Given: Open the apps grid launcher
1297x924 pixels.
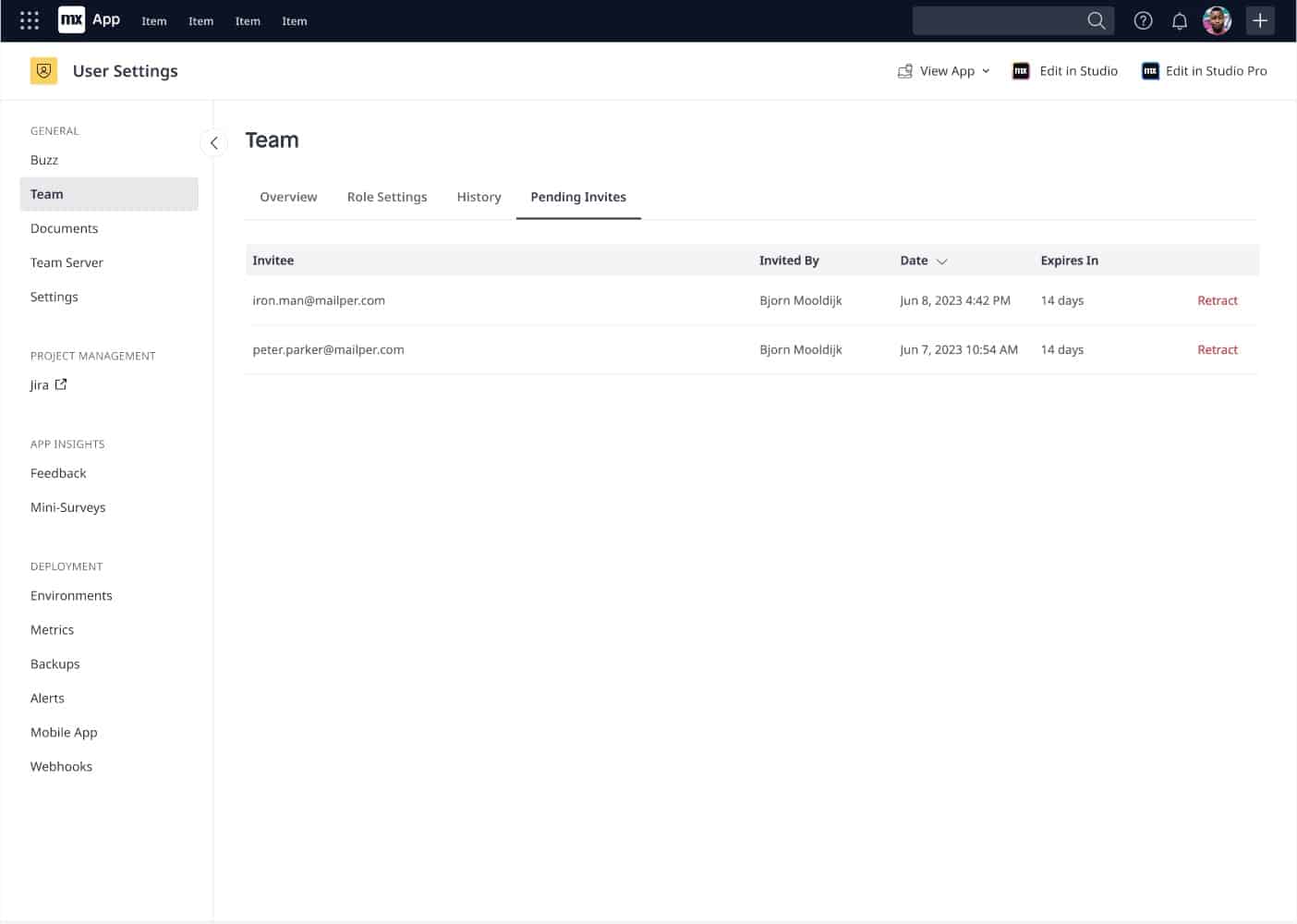Looking at the screenshot, I should (29, 19).
